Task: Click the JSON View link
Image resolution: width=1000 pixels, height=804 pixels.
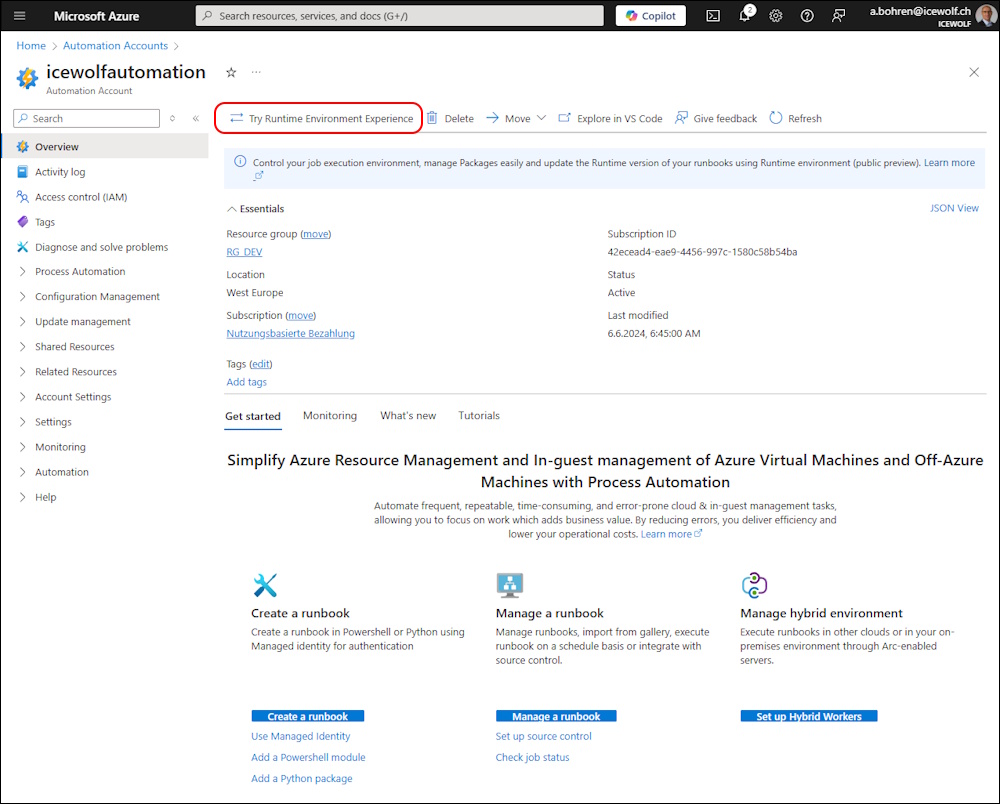Action: [x=954, y=208]
